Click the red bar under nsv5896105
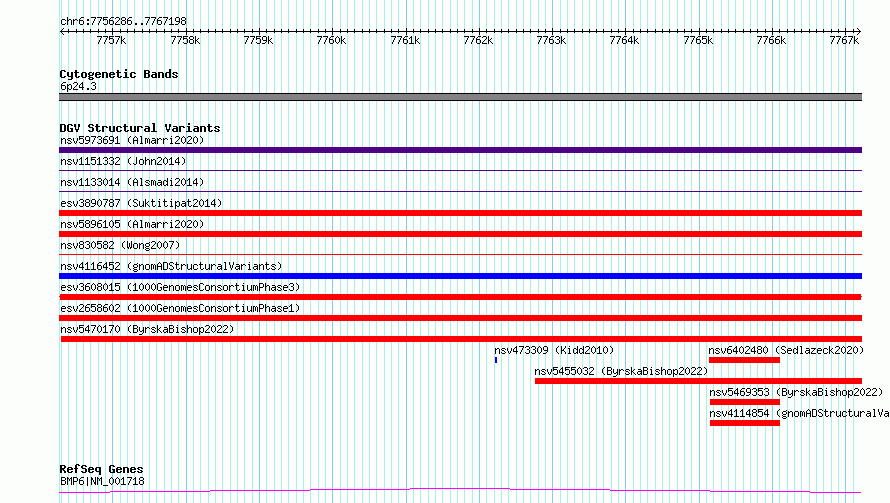890x503 pixels. pyautogui.click(x=460, y=234)
